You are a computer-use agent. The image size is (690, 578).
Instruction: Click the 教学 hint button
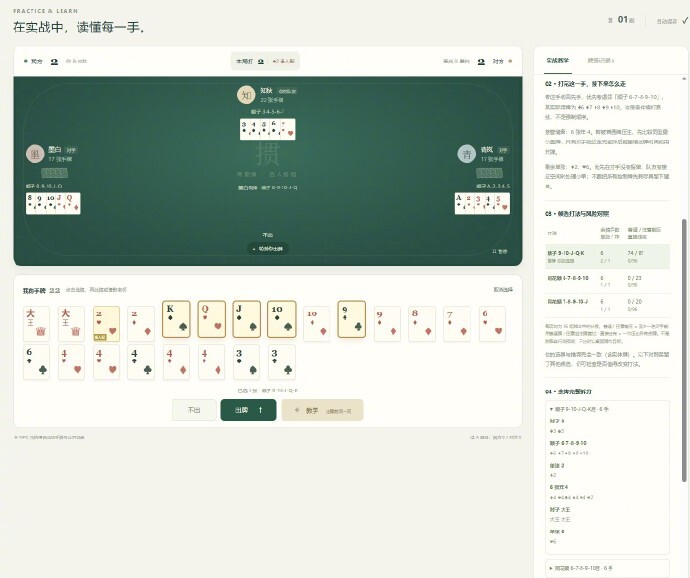point(322,410)
